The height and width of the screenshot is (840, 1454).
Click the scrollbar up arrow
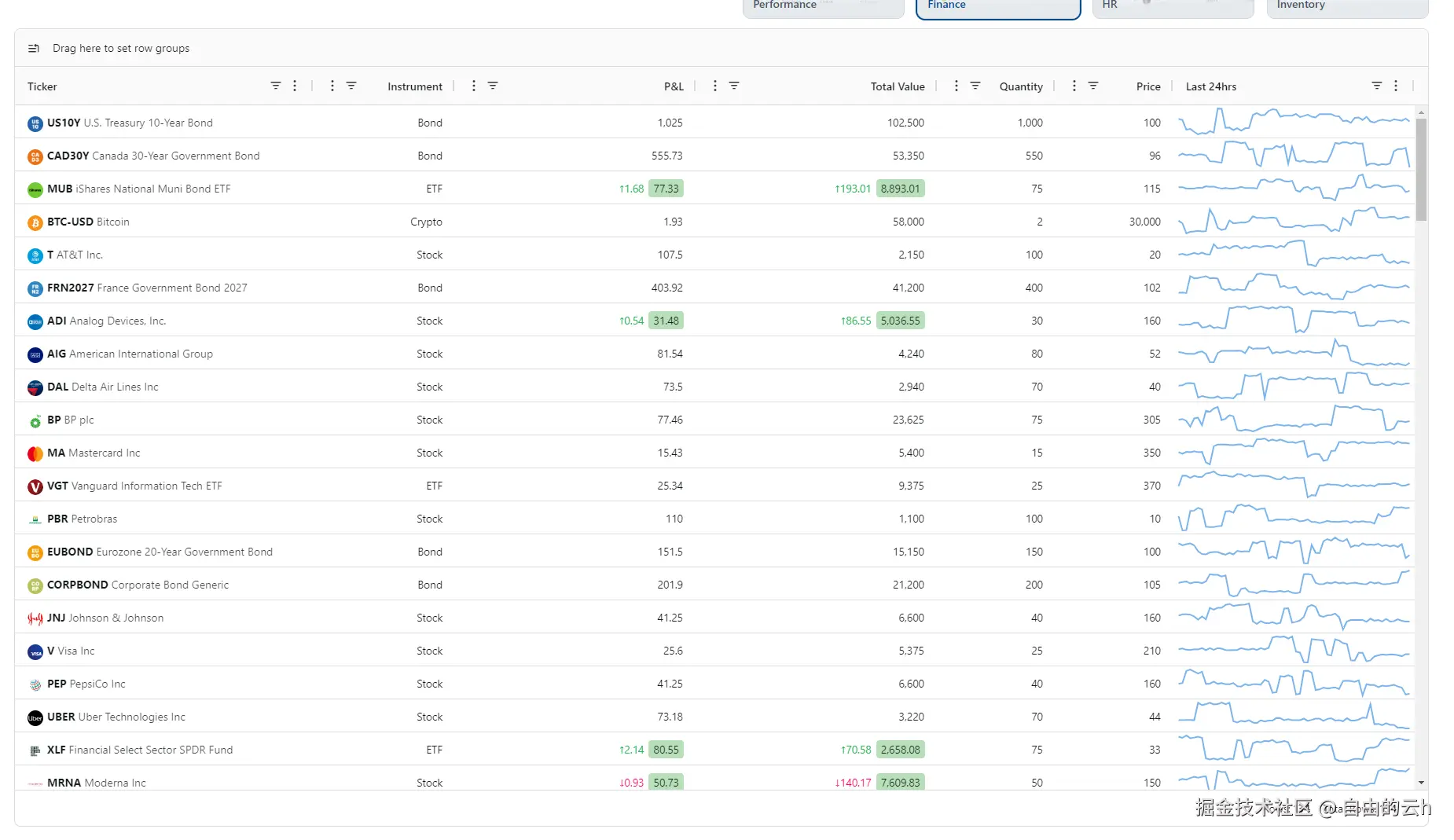click(x=1421, y=112)
